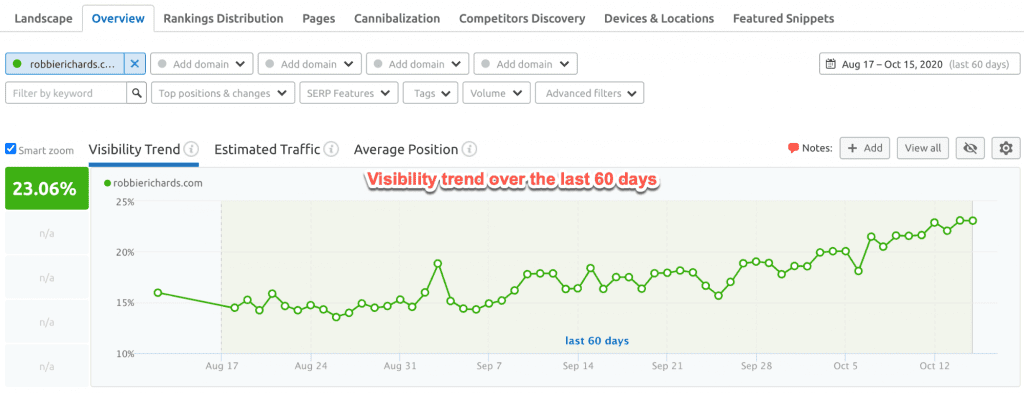
Task: Go to the Pages tab
Action: (x=319, y=18)
